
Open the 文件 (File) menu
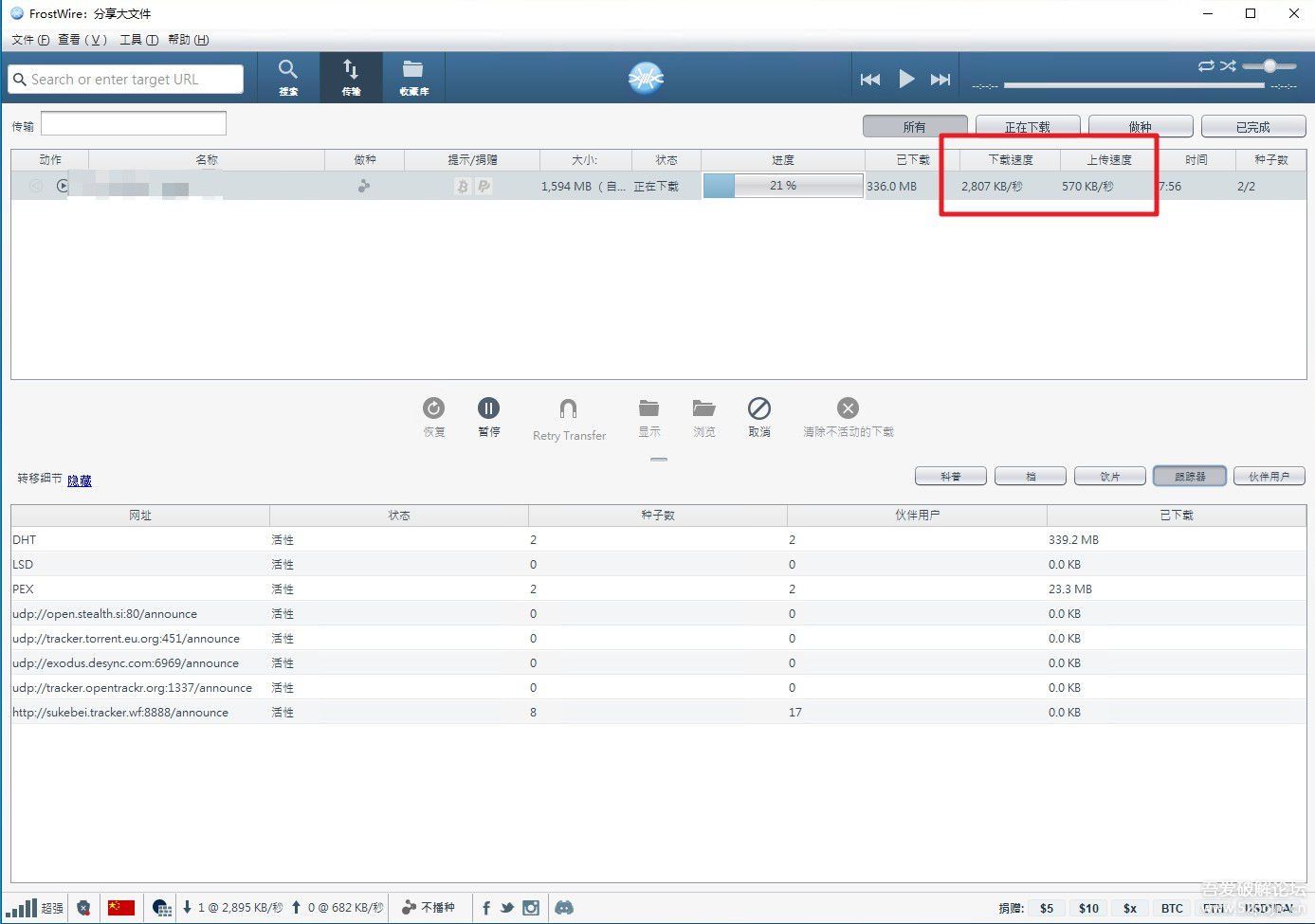click(x=29, y=40)
